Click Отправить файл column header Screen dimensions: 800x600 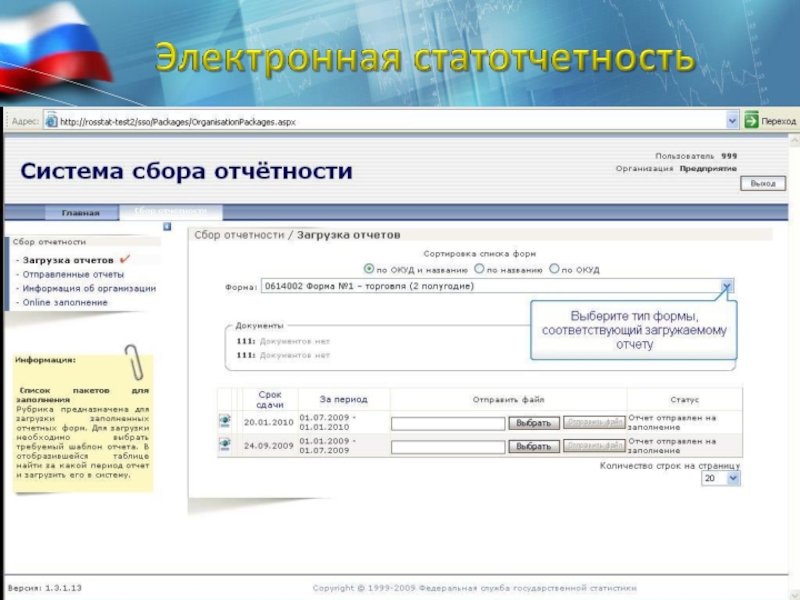[x=508, y=399]
